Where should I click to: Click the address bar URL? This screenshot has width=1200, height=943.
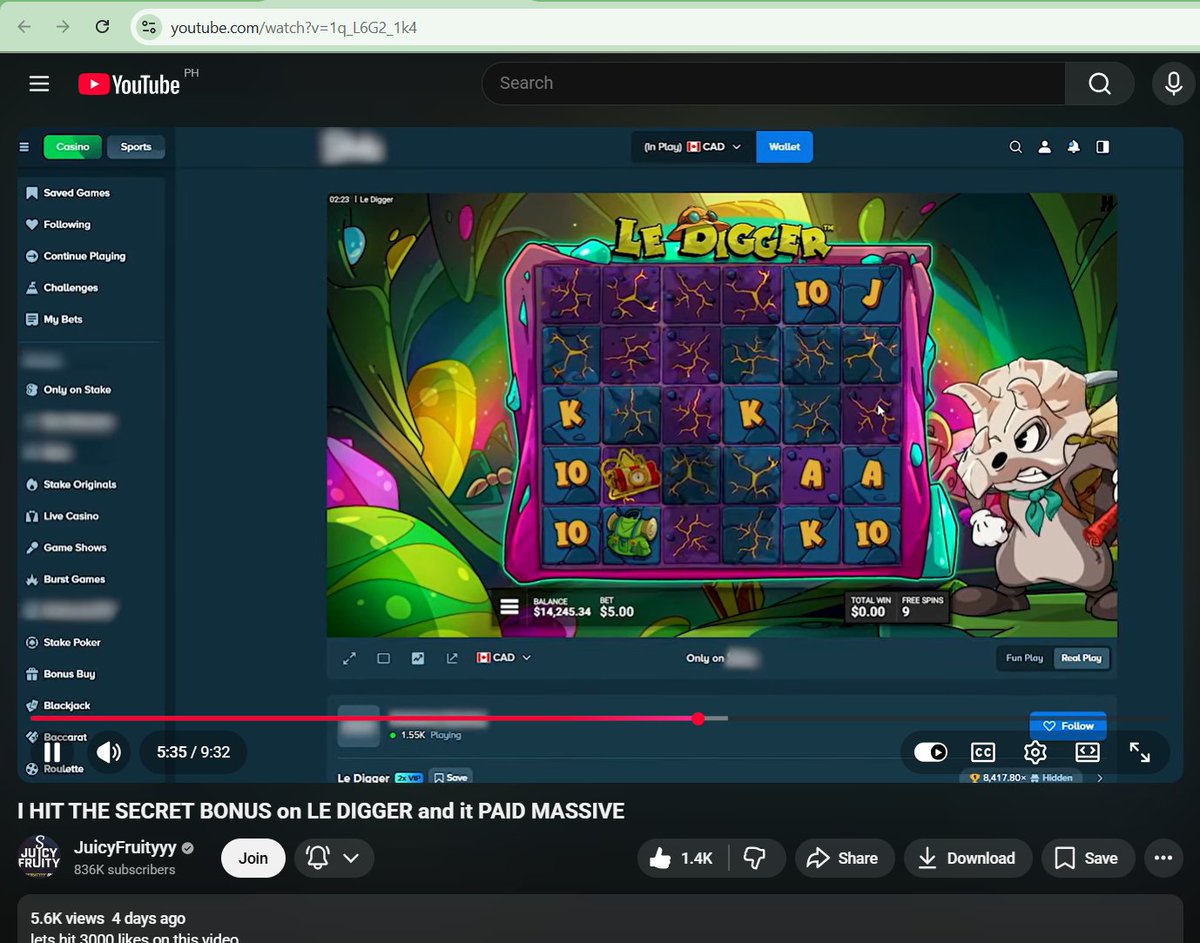294,27
